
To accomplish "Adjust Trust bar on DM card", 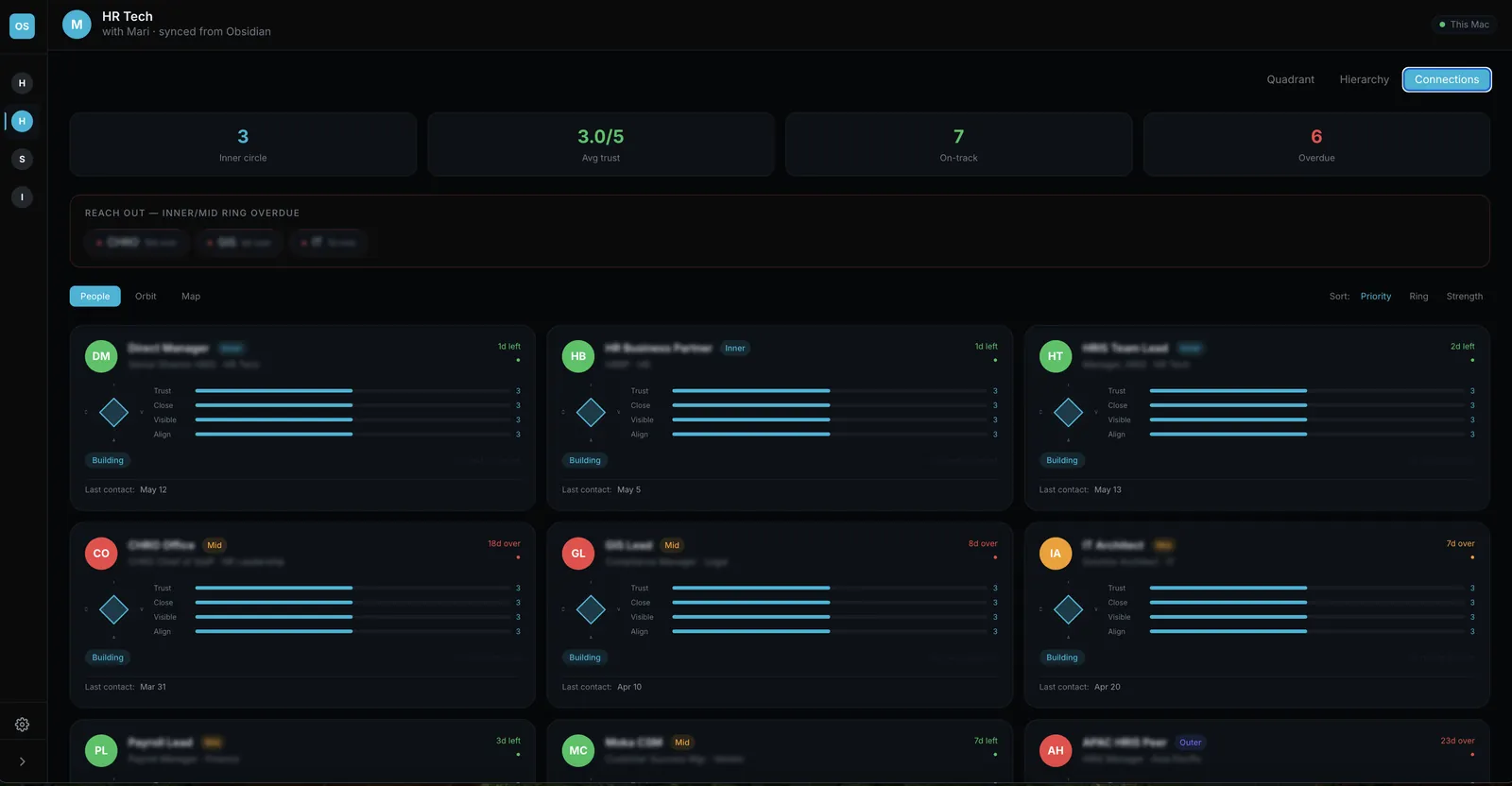I will coord(352,391).
